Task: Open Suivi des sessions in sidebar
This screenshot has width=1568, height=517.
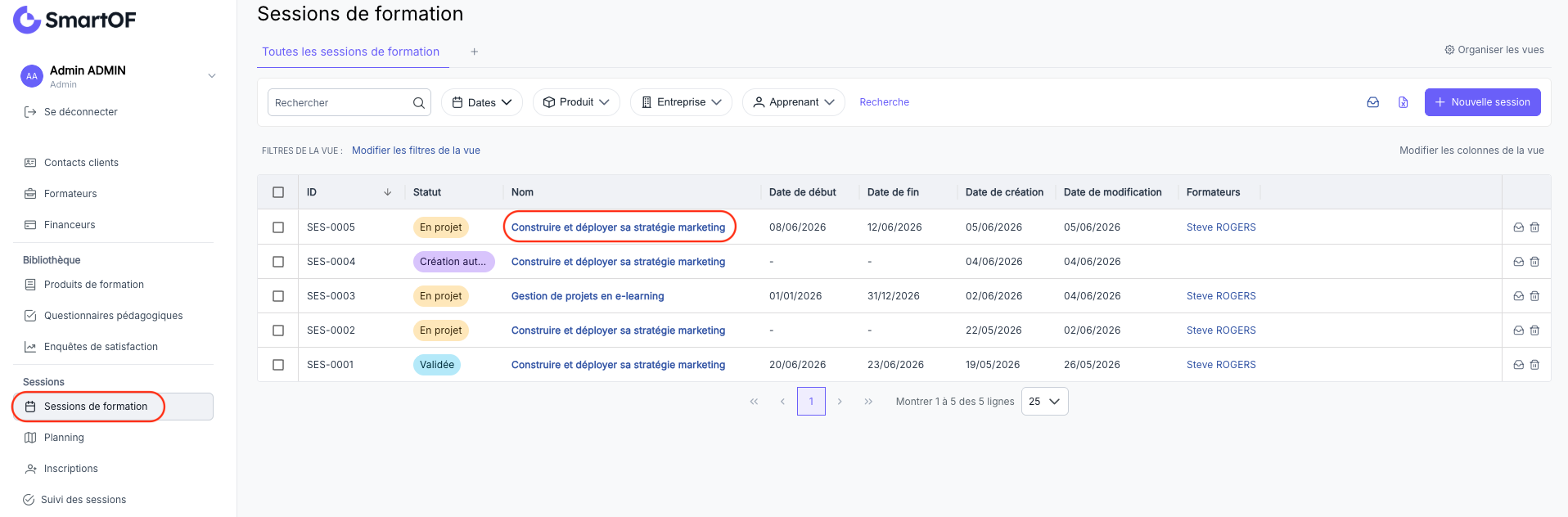Action: point(83,500)
